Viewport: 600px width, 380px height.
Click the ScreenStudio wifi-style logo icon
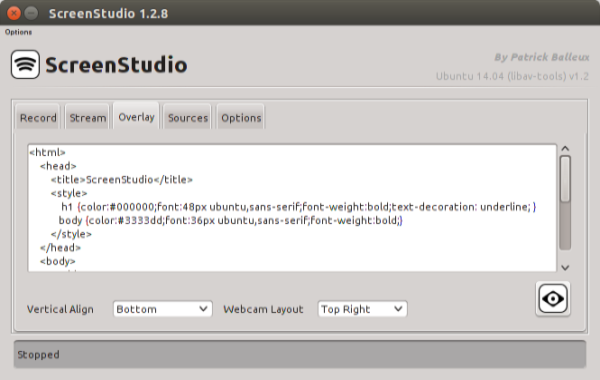(x=25, y=64)
